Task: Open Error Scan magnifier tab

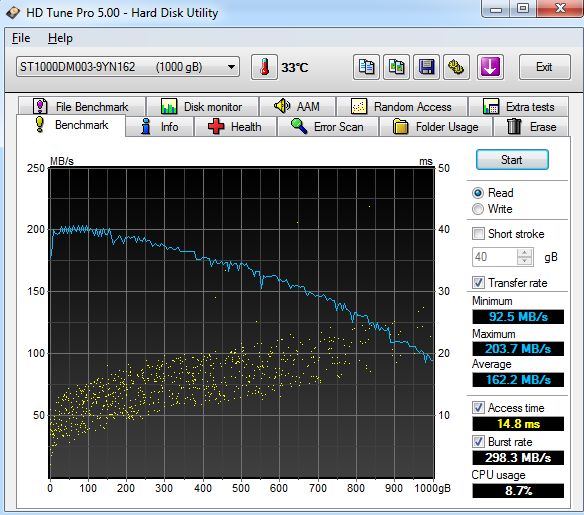Action: [328, 127]
